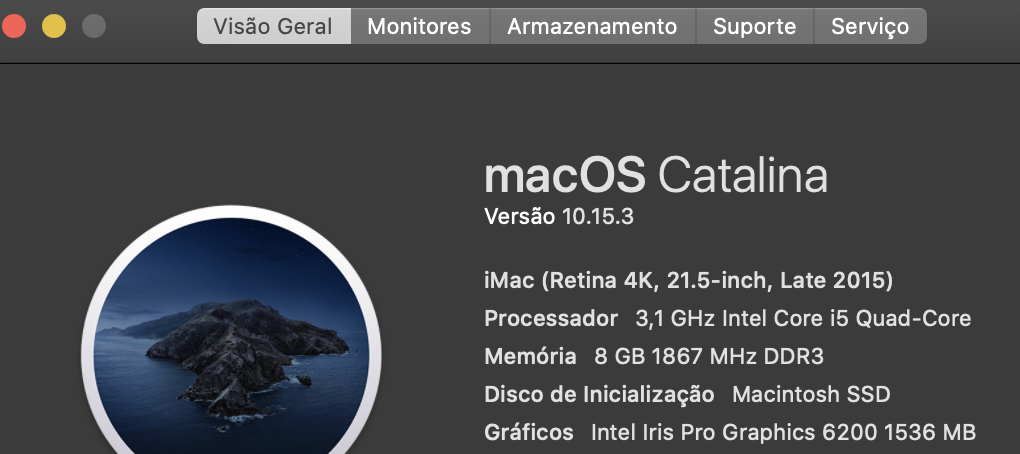Select the 8 GB 1867 MHz DDR3 text
Image resolution: width=1020 pixels, height=454 pixels.
(x=709, y=356)
